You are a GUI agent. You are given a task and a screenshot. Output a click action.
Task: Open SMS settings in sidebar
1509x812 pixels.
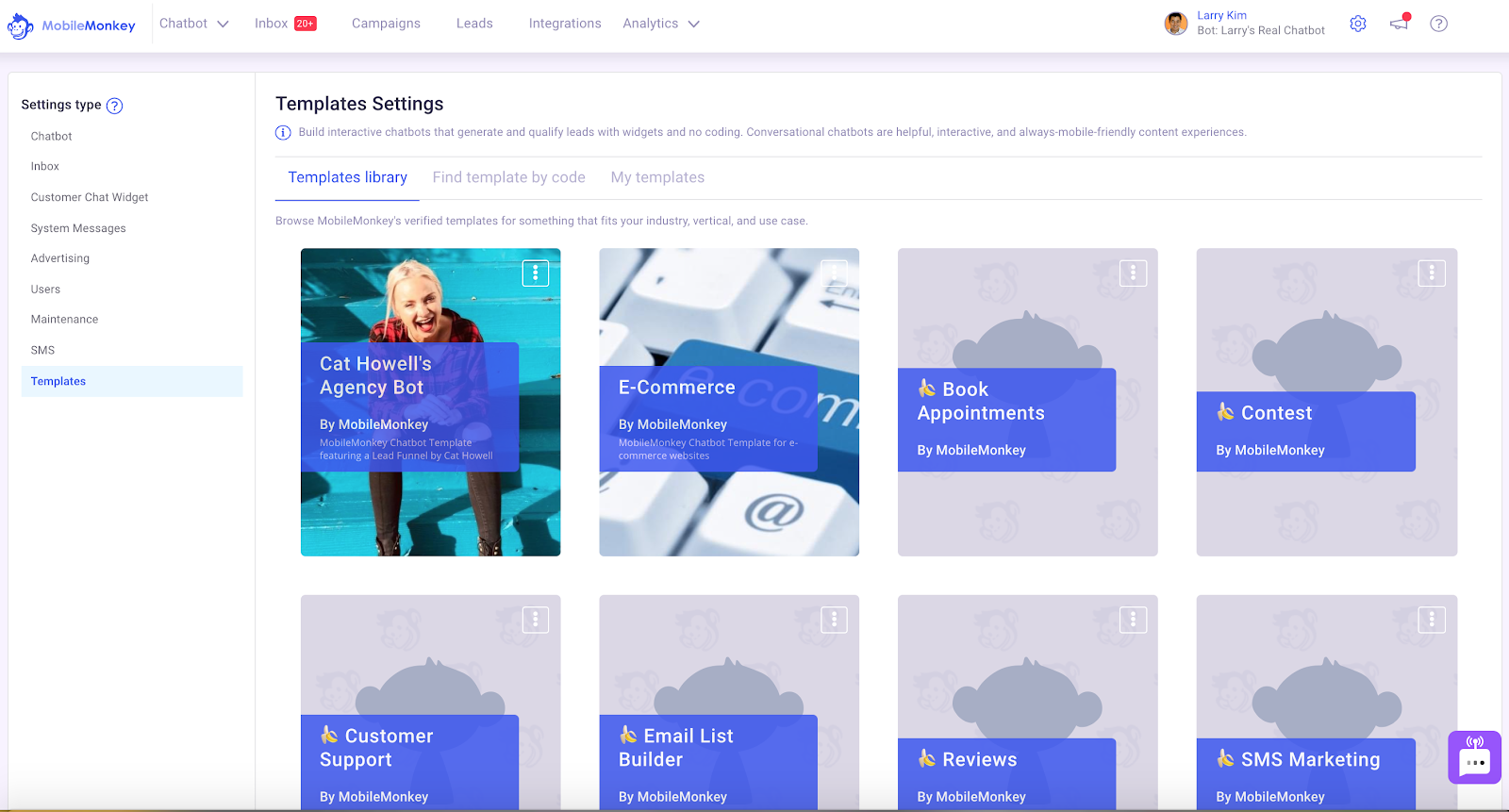pos(42,351)
